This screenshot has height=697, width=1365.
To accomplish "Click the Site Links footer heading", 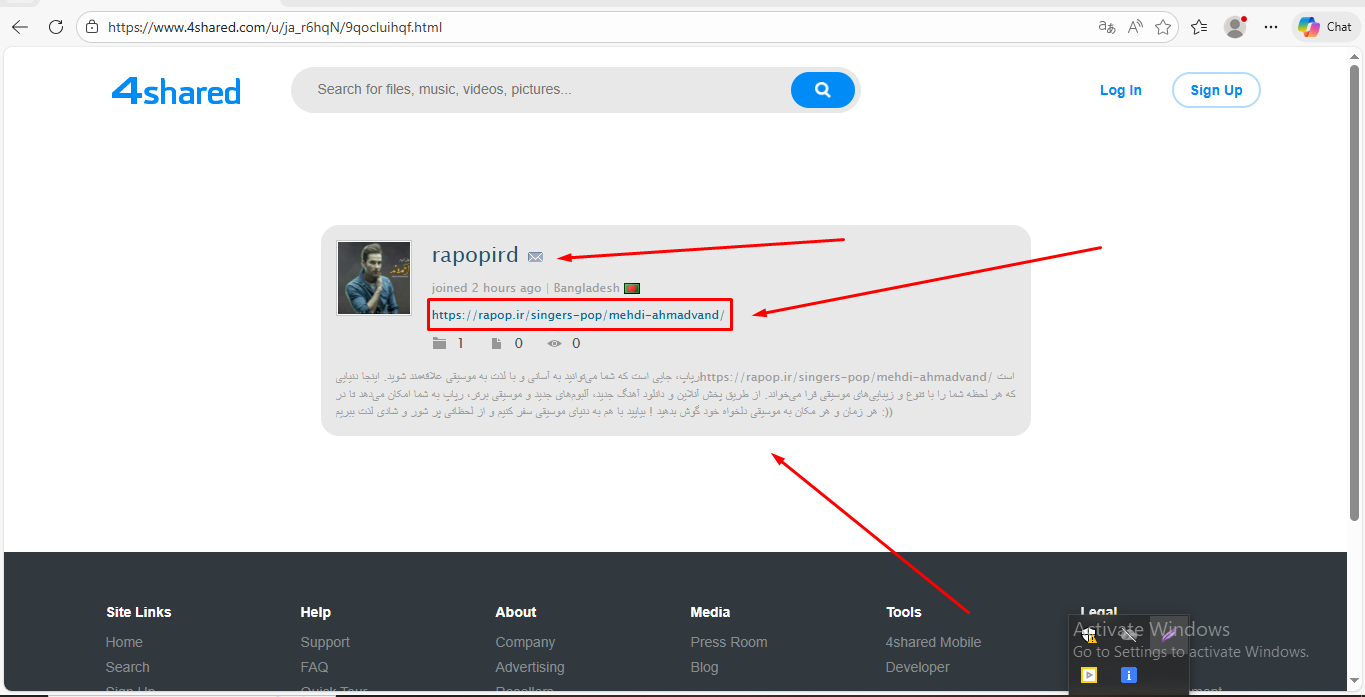I will (x=139, y=612).
